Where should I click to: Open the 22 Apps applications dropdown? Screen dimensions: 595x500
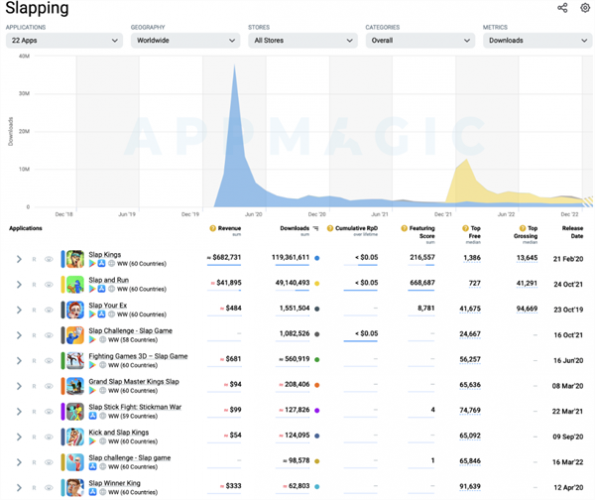click(x=64, y=40)
